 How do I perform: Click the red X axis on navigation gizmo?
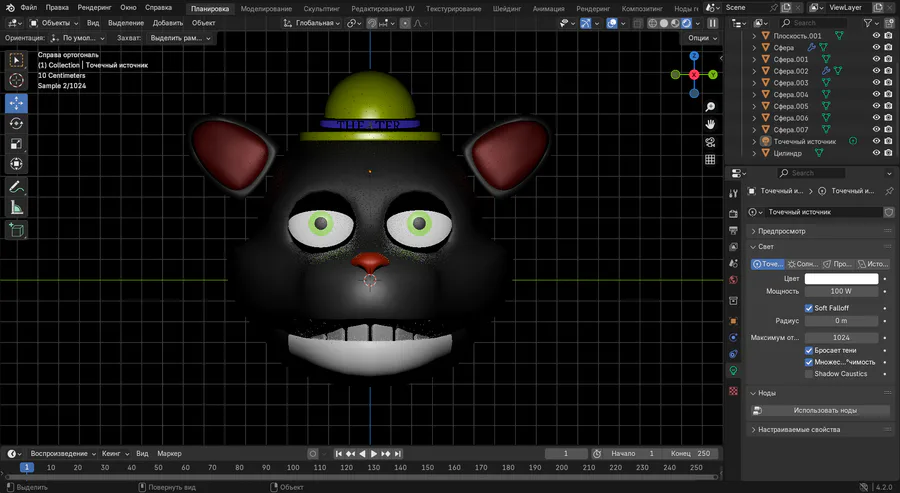point(694,75)
